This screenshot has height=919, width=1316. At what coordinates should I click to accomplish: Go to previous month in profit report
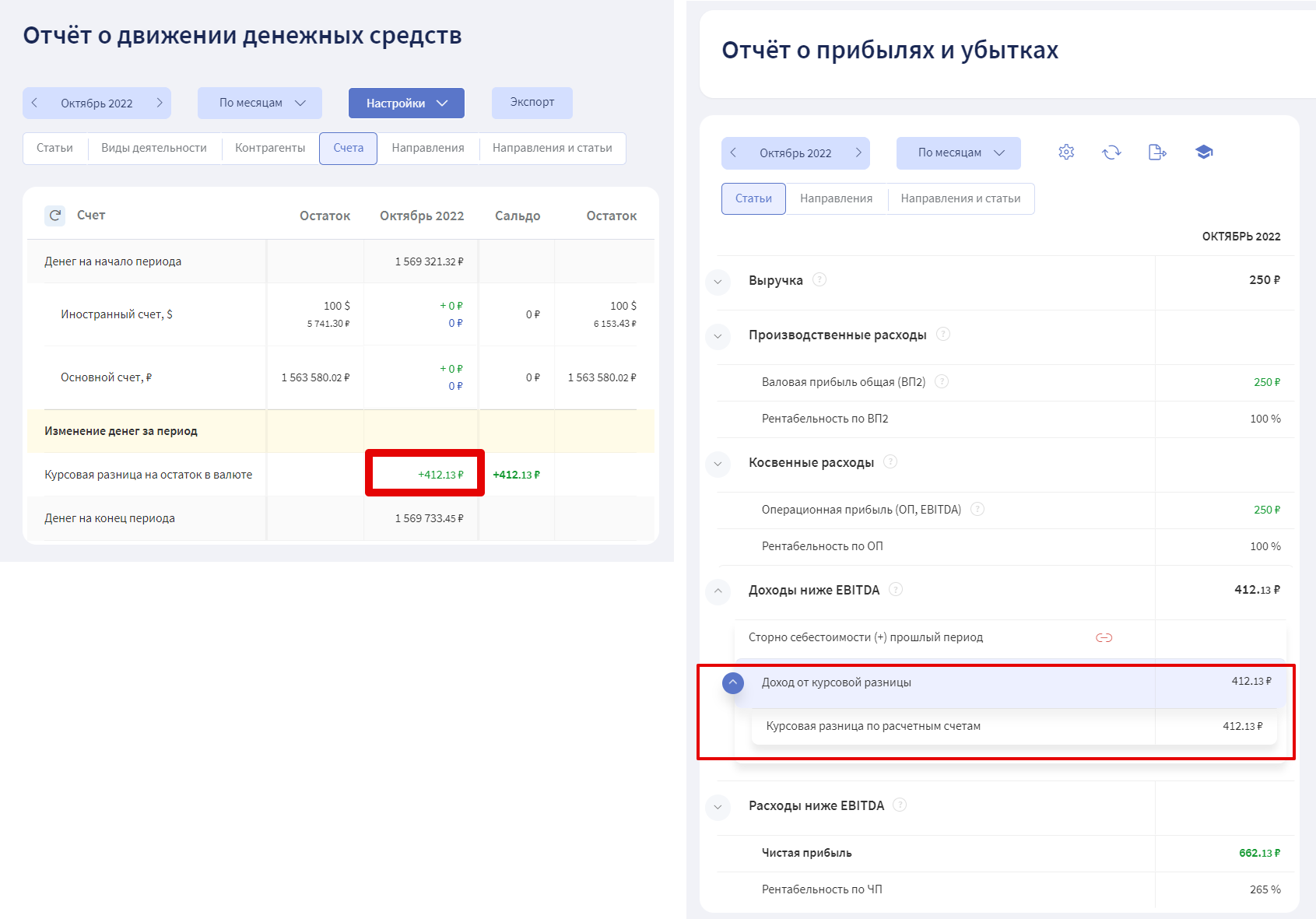click(x=733, y=153)
